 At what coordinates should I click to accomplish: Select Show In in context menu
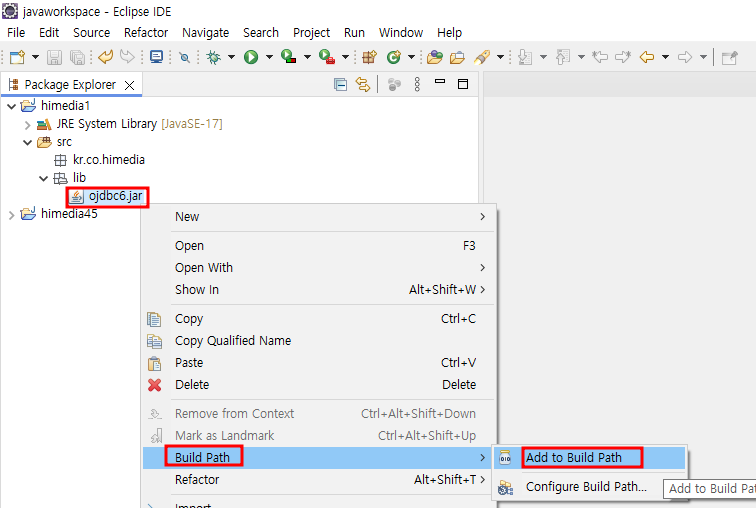click(319, 290)
